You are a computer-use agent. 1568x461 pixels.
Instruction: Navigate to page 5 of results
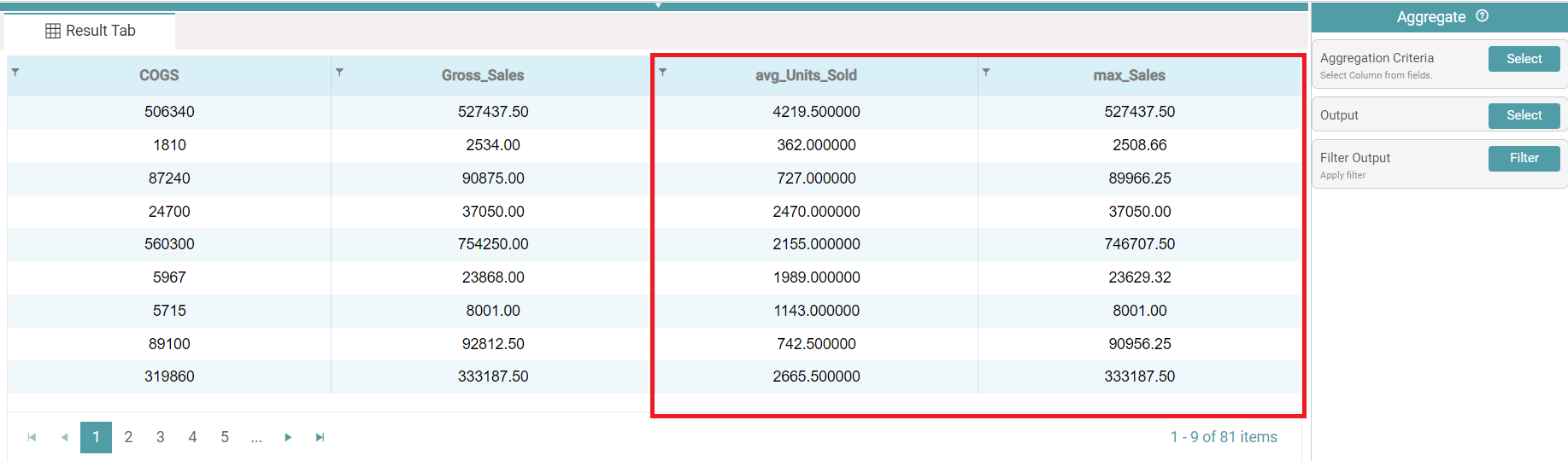pyautogui.click(x=225, y=437)
